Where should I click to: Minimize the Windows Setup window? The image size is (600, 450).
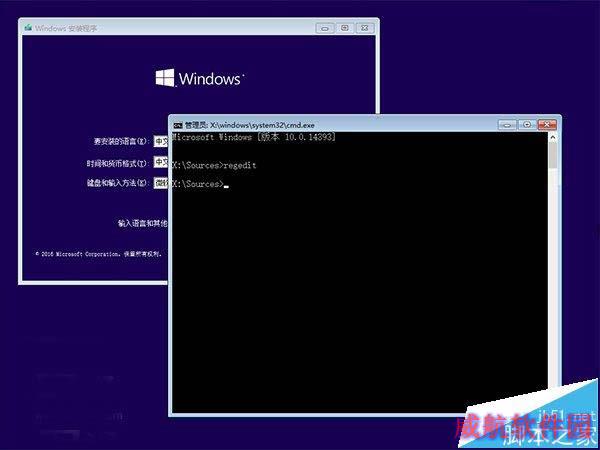tap(324, 28)
